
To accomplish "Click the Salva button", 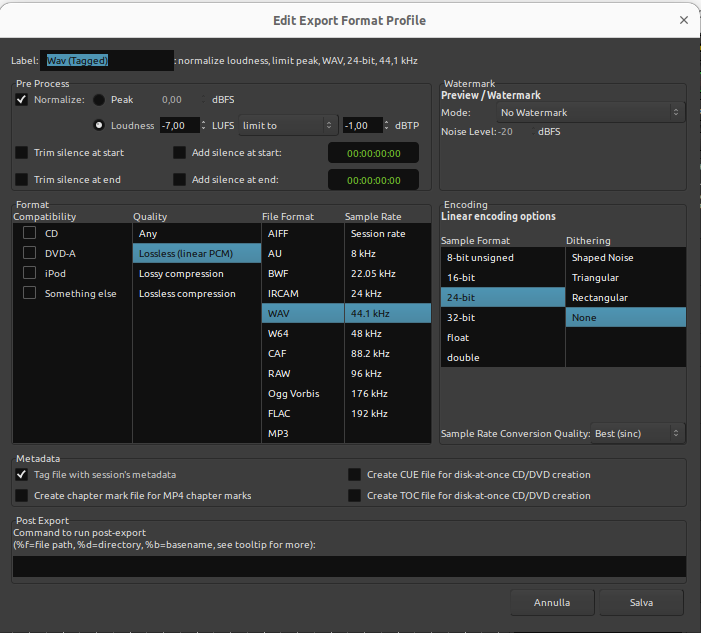I will tap(641, 603).
